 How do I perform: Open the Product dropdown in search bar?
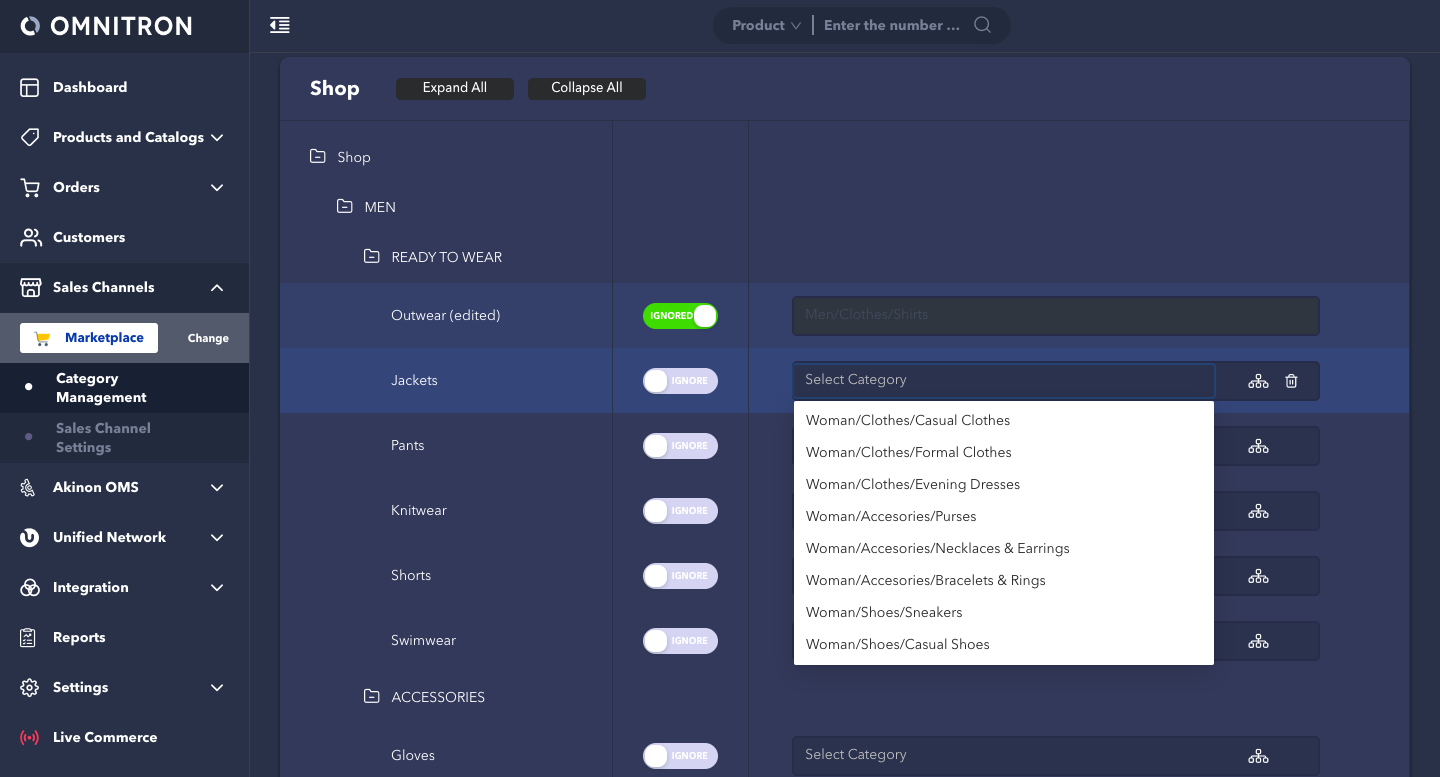click(x=766, y=25)
